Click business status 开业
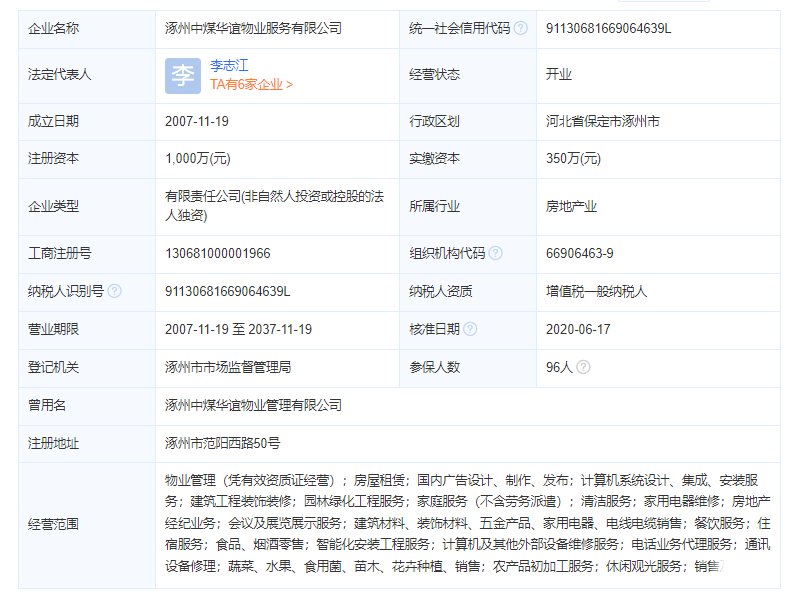 click(x=559, y=74)
